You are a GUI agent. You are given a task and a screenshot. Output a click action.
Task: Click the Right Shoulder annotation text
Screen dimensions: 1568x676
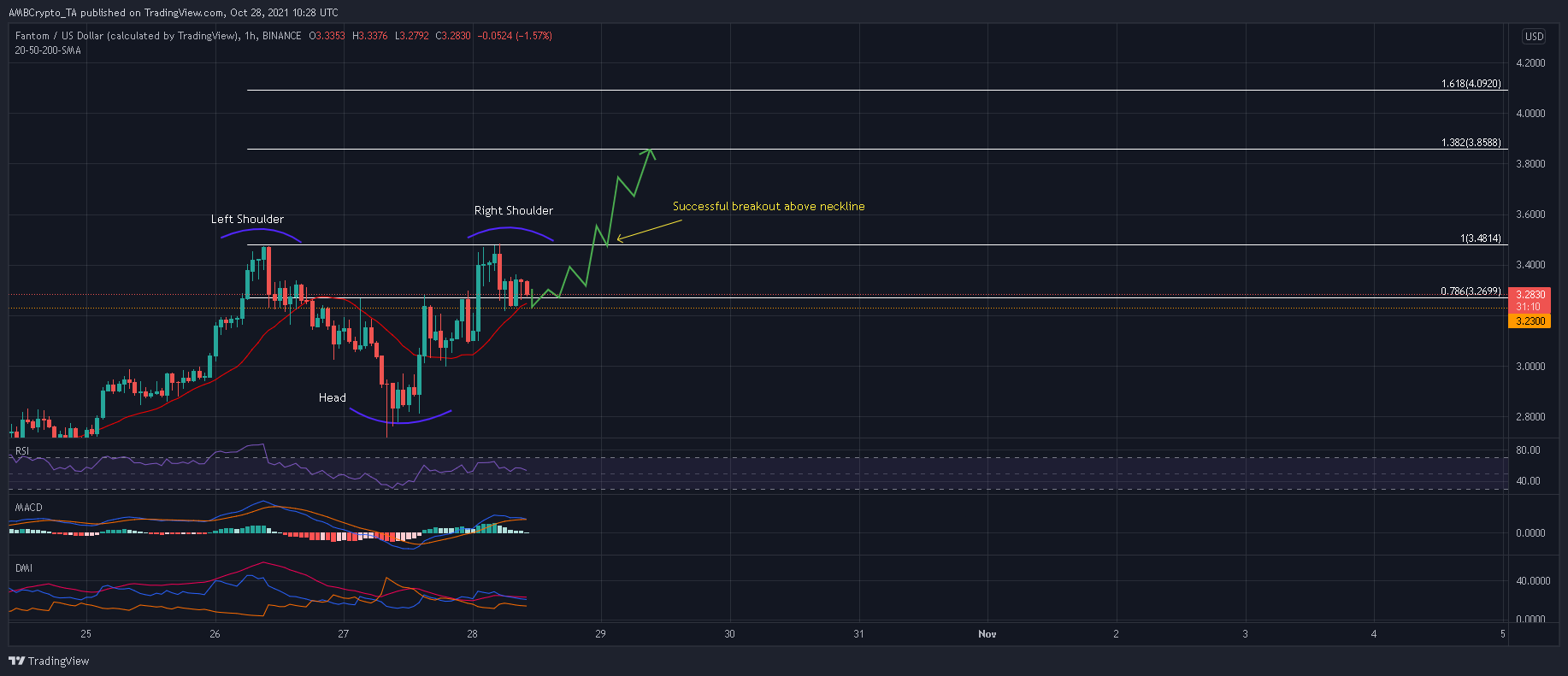point(514,210)
